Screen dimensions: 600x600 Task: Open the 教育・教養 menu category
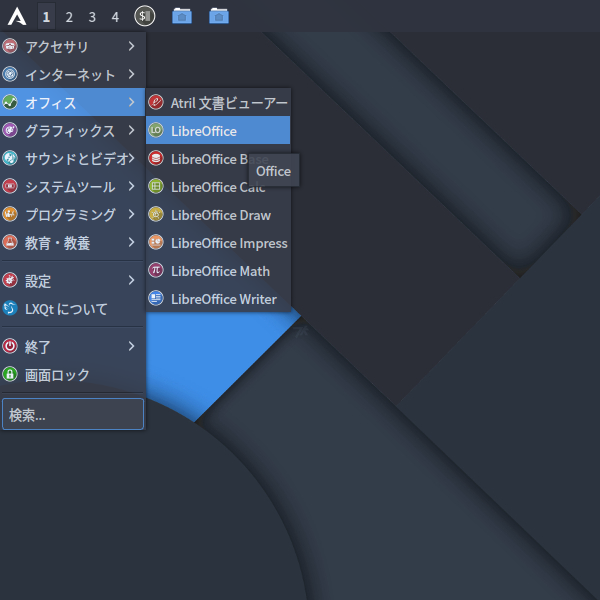click(73, 242)
